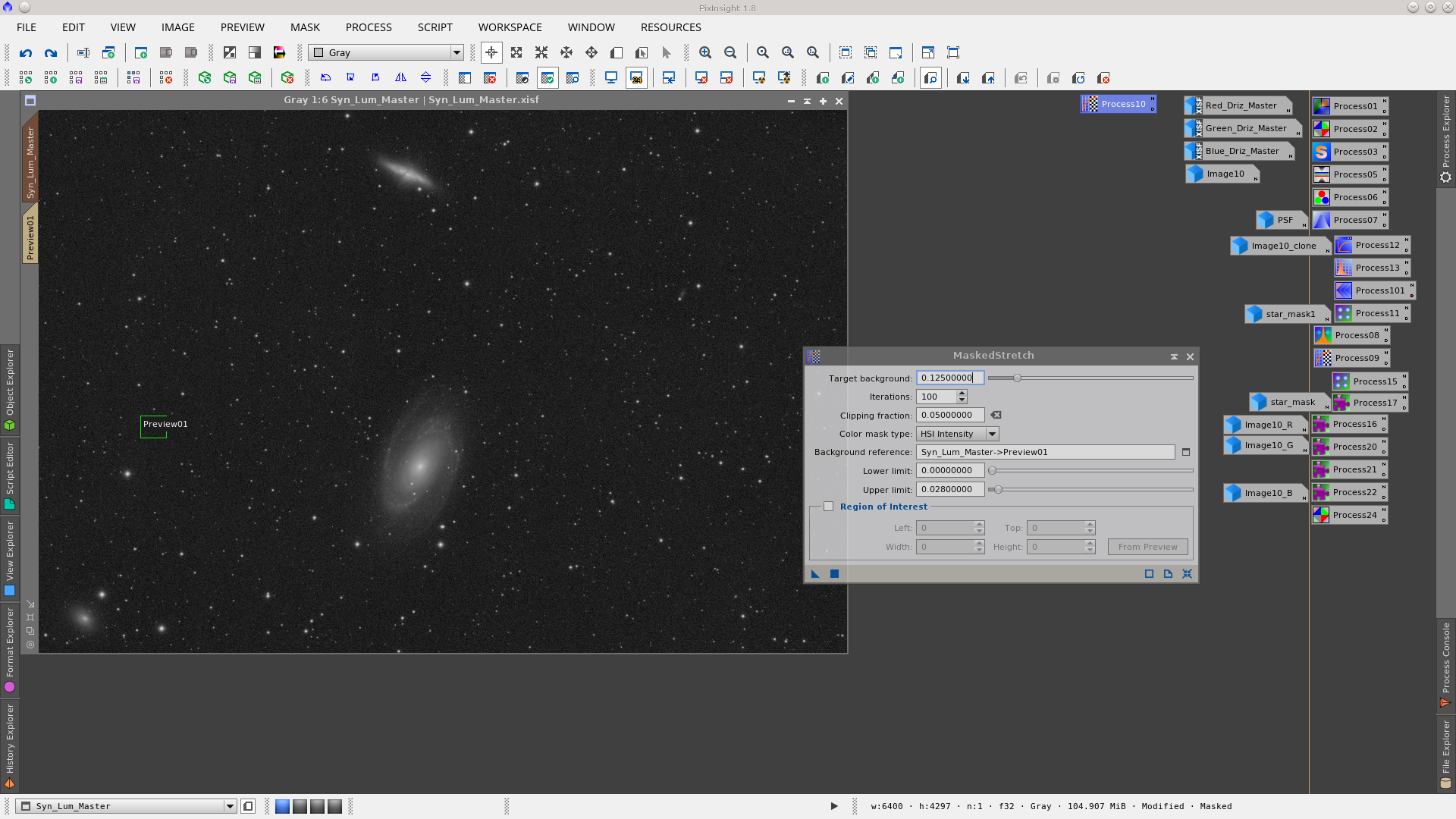Open the Color mask type dropdown
This screenshot has width=1456, height=819.
[992, 433]
